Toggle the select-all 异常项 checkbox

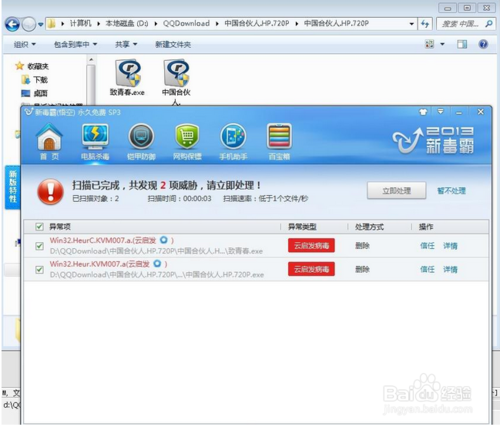tap(39, 227)
